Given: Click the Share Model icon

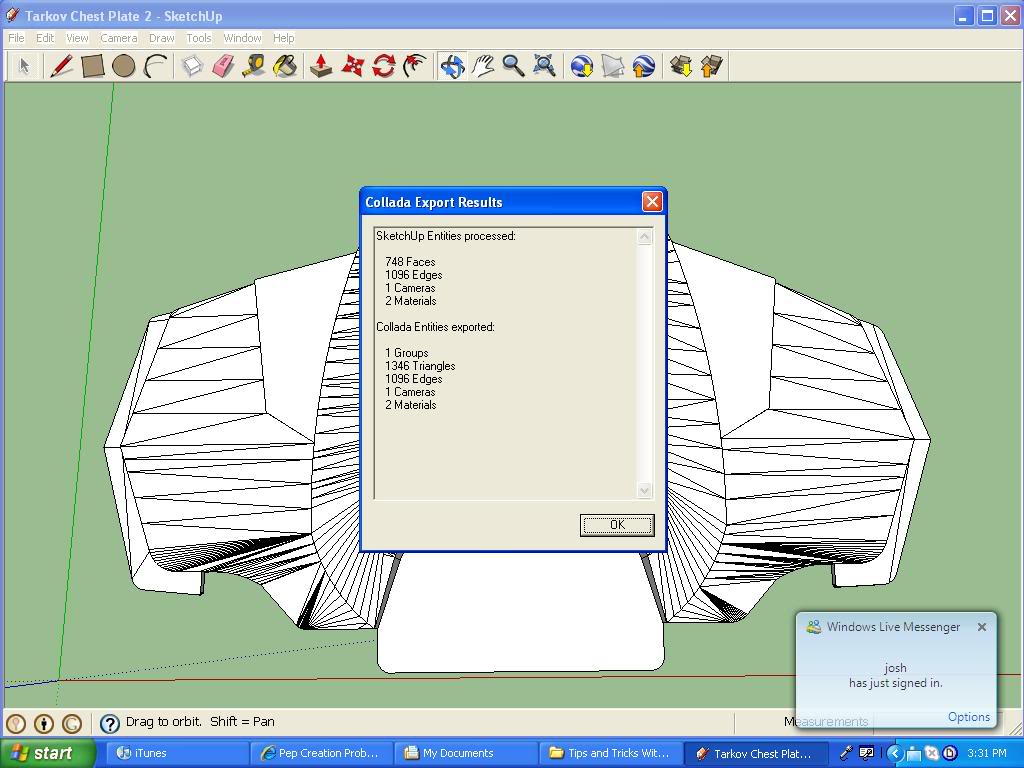Looking at the screenshot, I should pos(711,67).
